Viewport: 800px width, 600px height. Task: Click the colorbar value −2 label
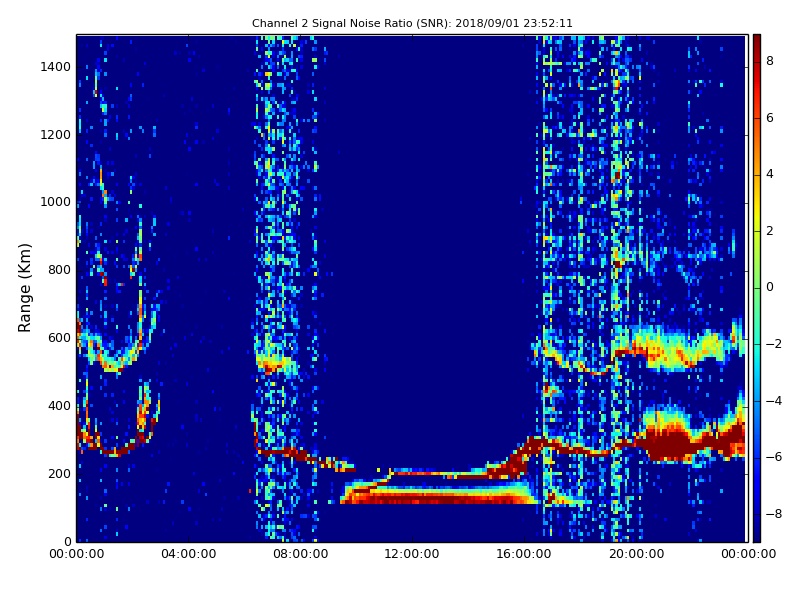coord(774,344)
